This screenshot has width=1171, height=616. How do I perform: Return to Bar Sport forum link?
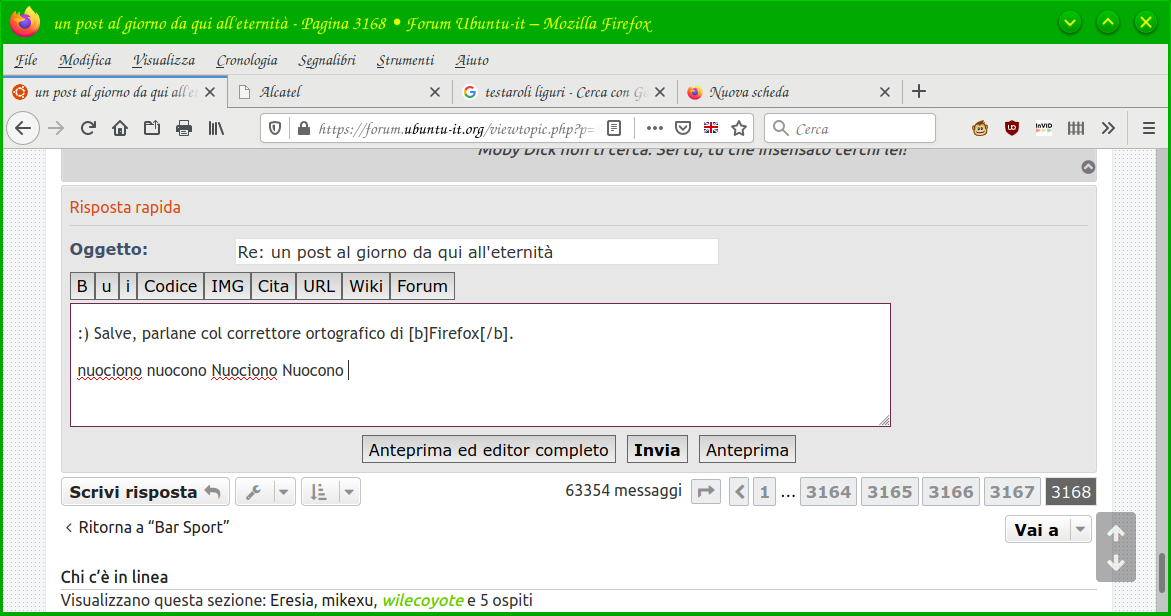point(146,527)
